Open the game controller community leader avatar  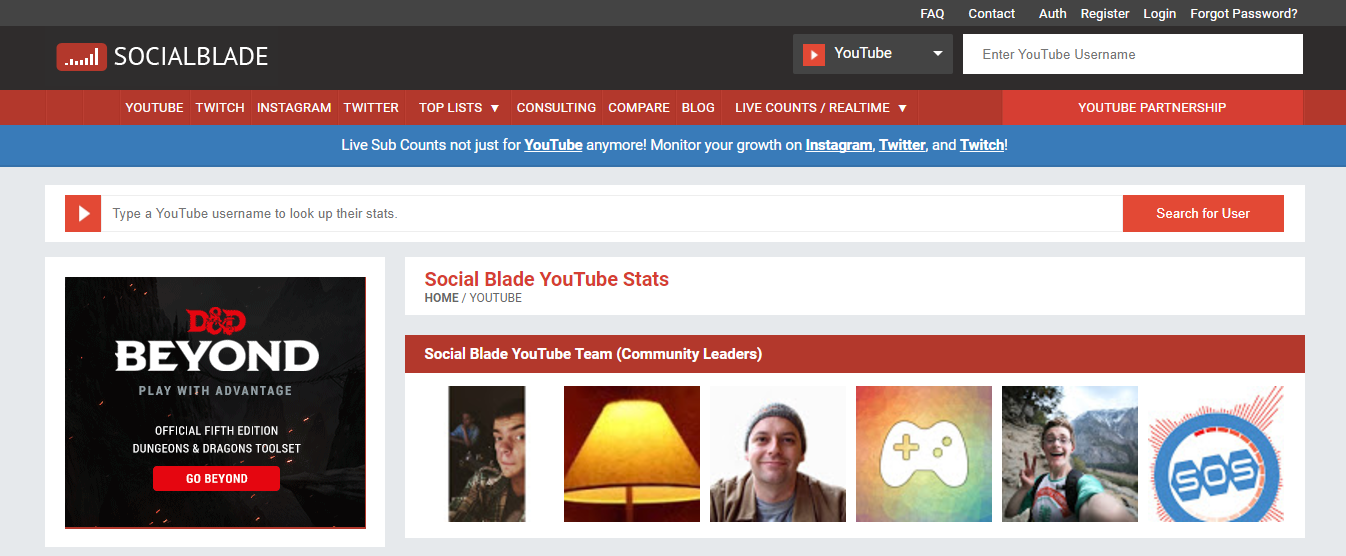click(924, 454)
